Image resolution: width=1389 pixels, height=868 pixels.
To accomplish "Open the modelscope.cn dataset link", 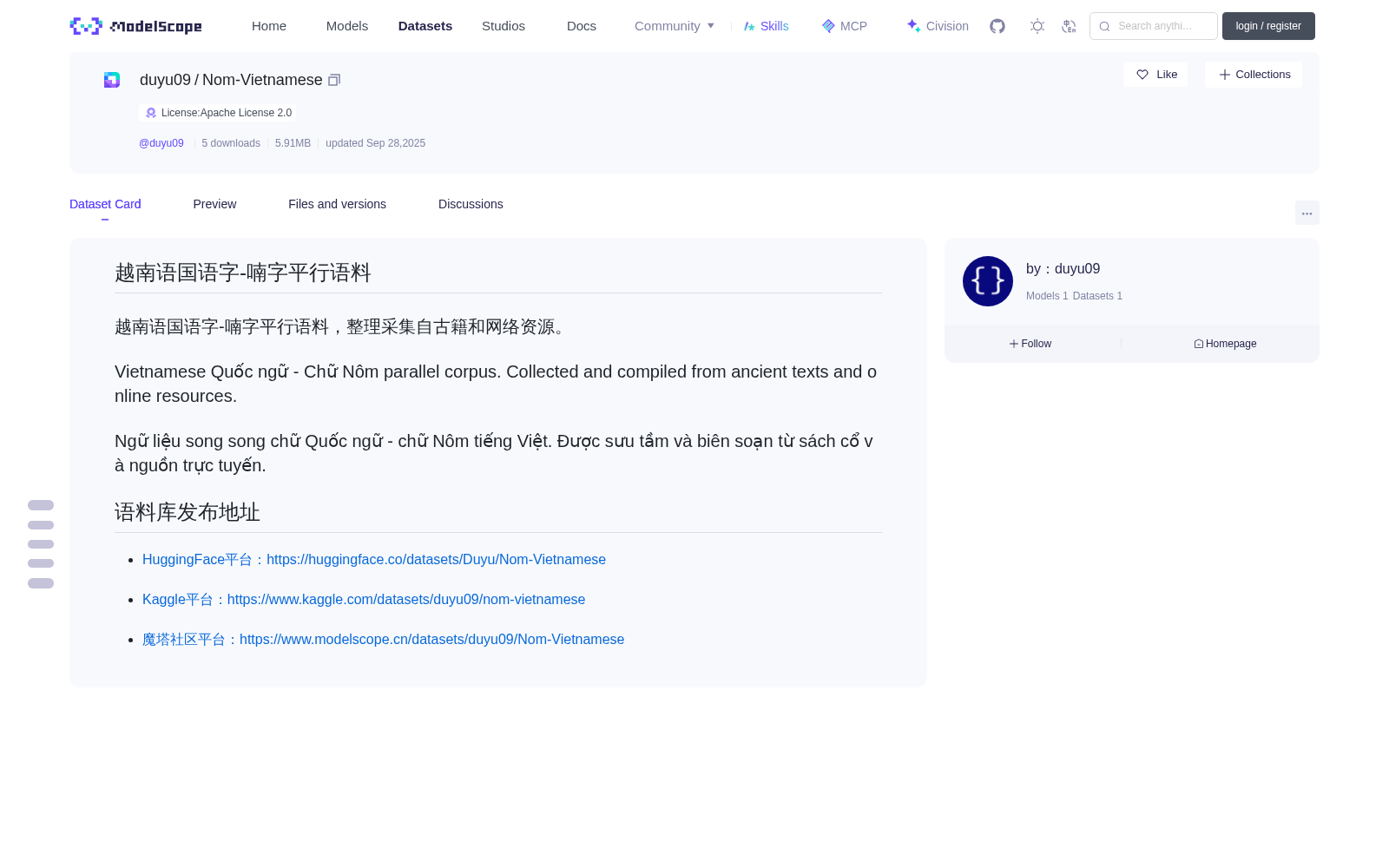I will pyautogui.click(x=383, y=640).
